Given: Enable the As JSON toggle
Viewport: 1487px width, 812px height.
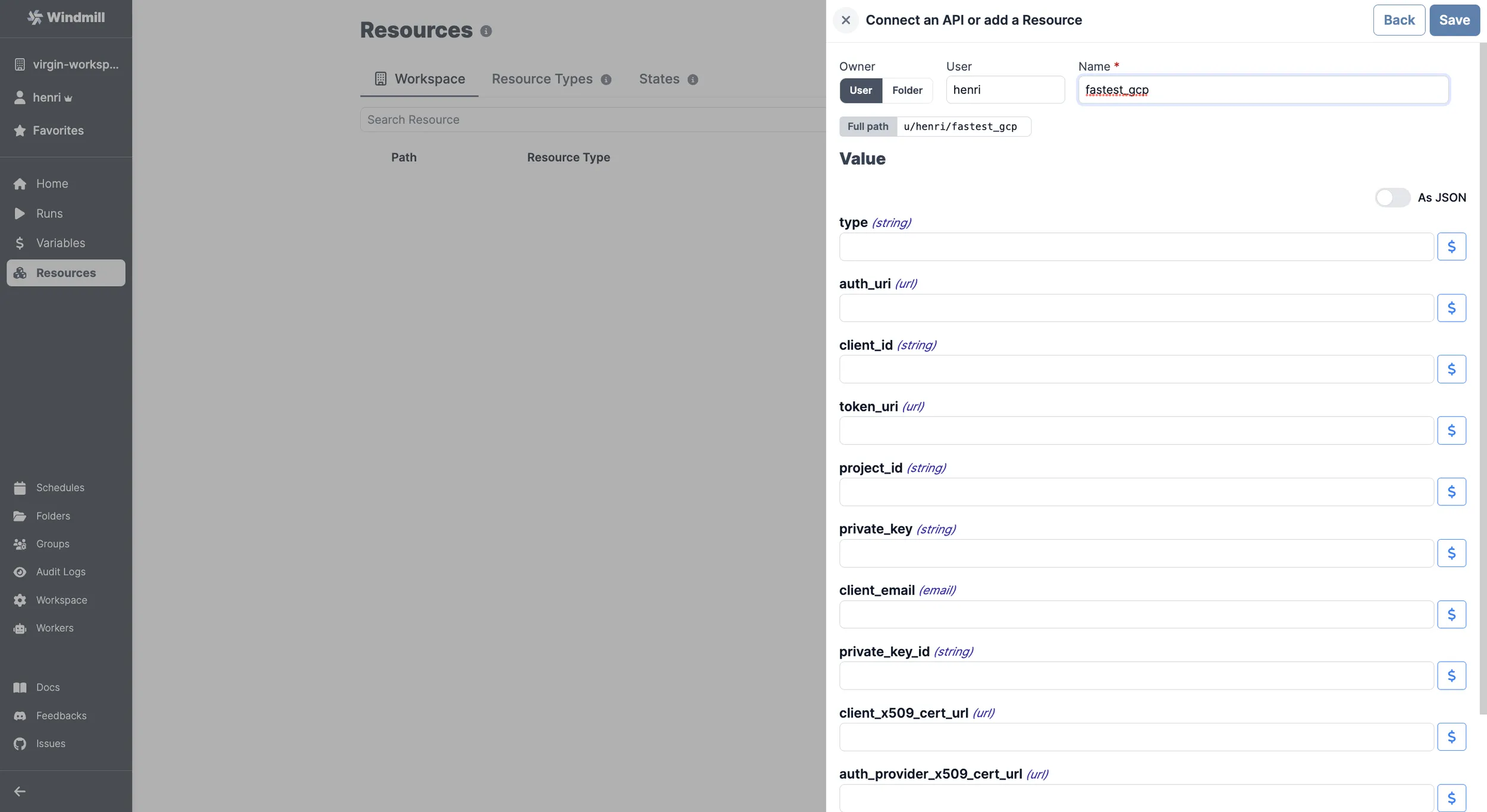Looking at the screenshot, I should click(x=1392, y=197).
